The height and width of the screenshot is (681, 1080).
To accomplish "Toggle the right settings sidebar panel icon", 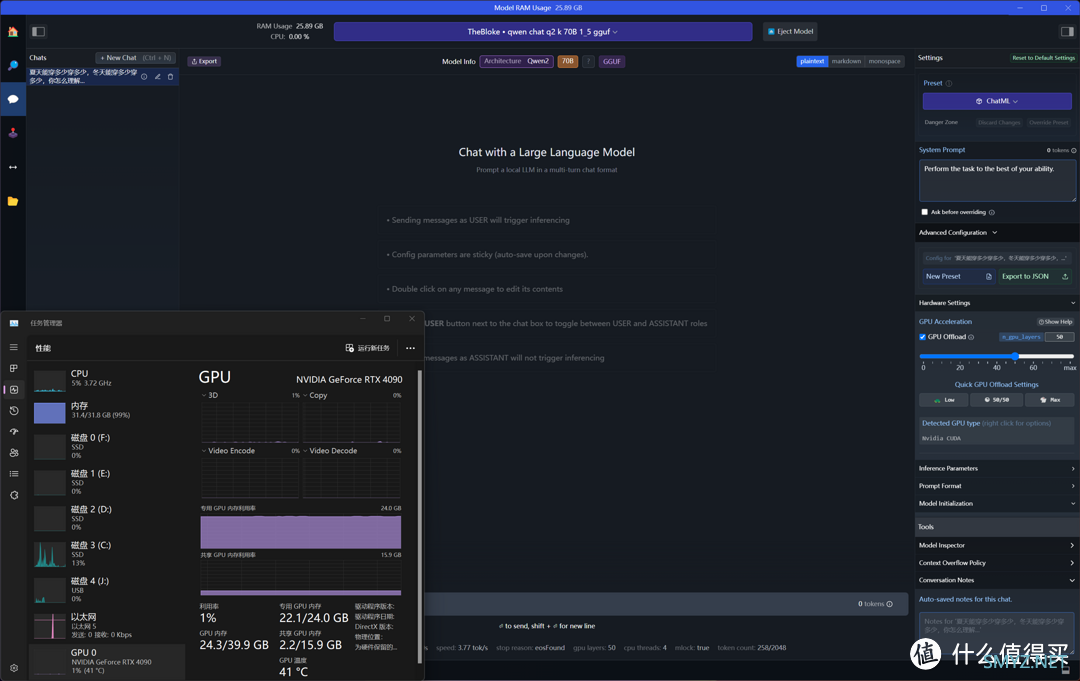I will 1067,32.
